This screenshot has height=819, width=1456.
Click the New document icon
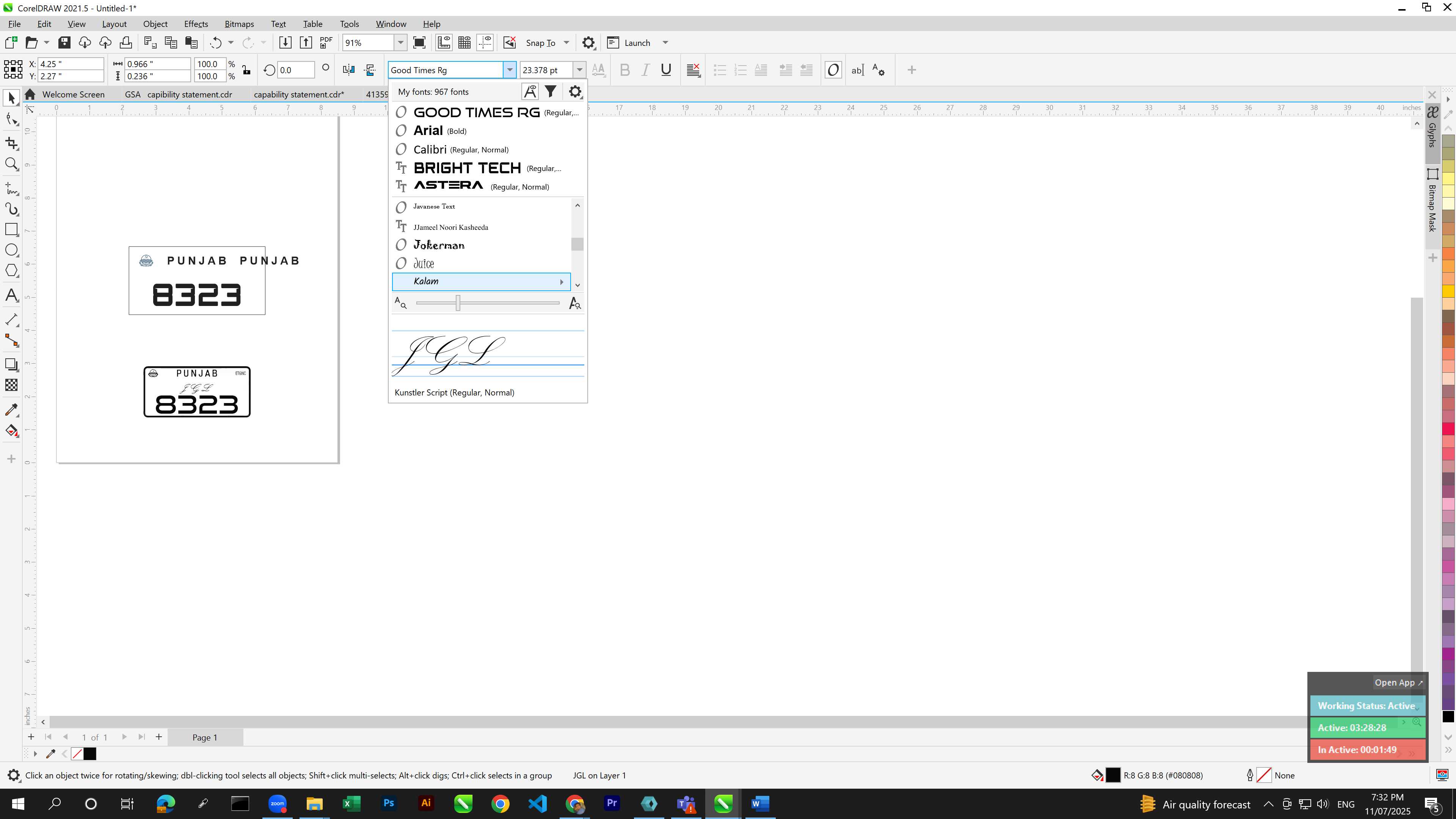pos(11,42)
